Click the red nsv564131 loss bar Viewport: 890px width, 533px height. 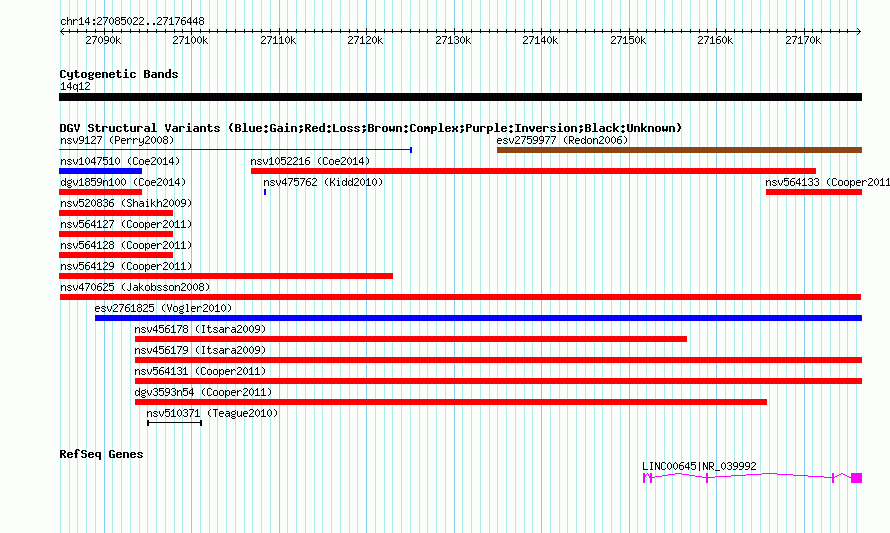click(498, 381)
